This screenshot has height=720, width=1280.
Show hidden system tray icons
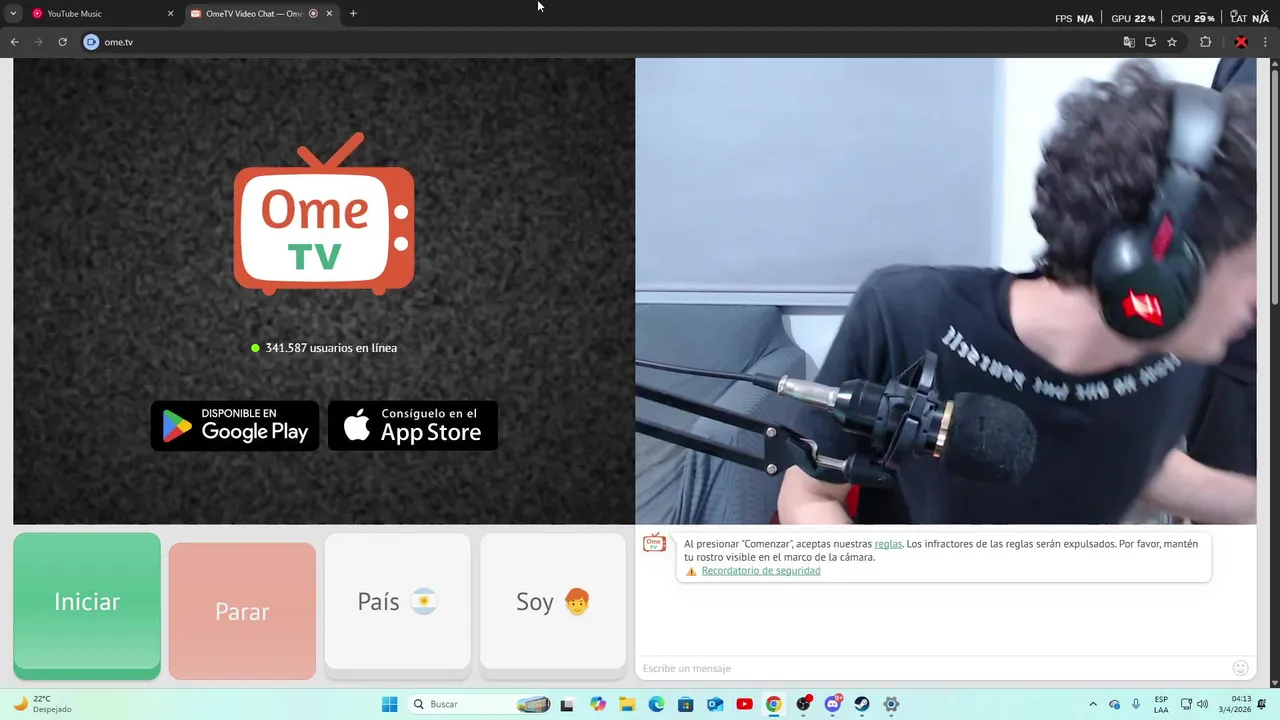[1092, 704]
